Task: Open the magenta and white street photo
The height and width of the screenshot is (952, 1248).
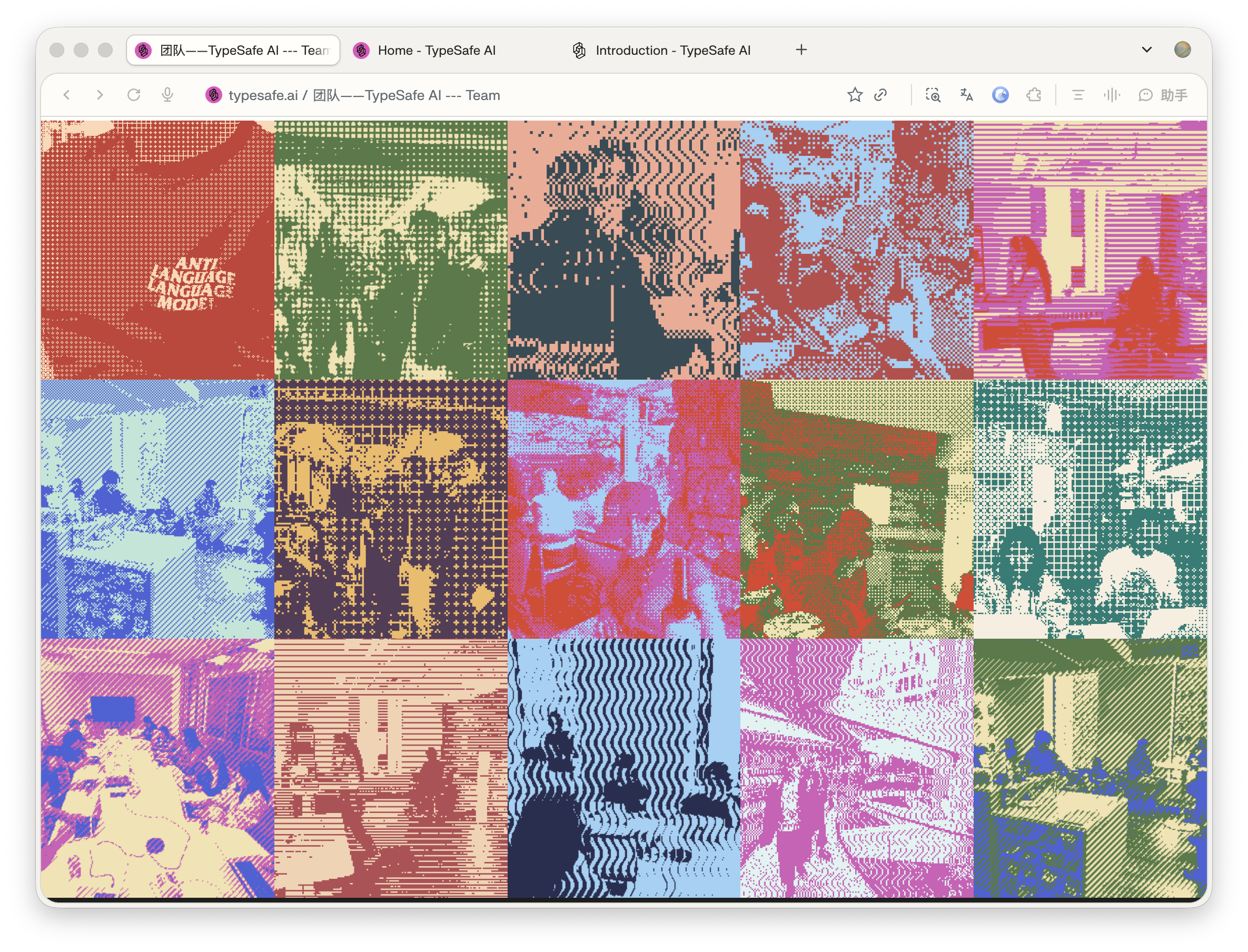Action: click(x=856, y=768)
